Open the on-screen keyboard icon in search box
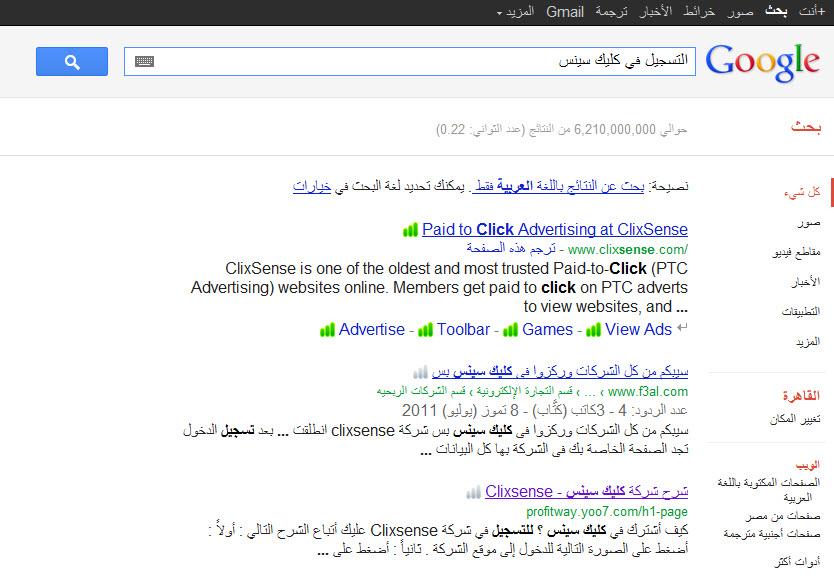 click(144, 62)
